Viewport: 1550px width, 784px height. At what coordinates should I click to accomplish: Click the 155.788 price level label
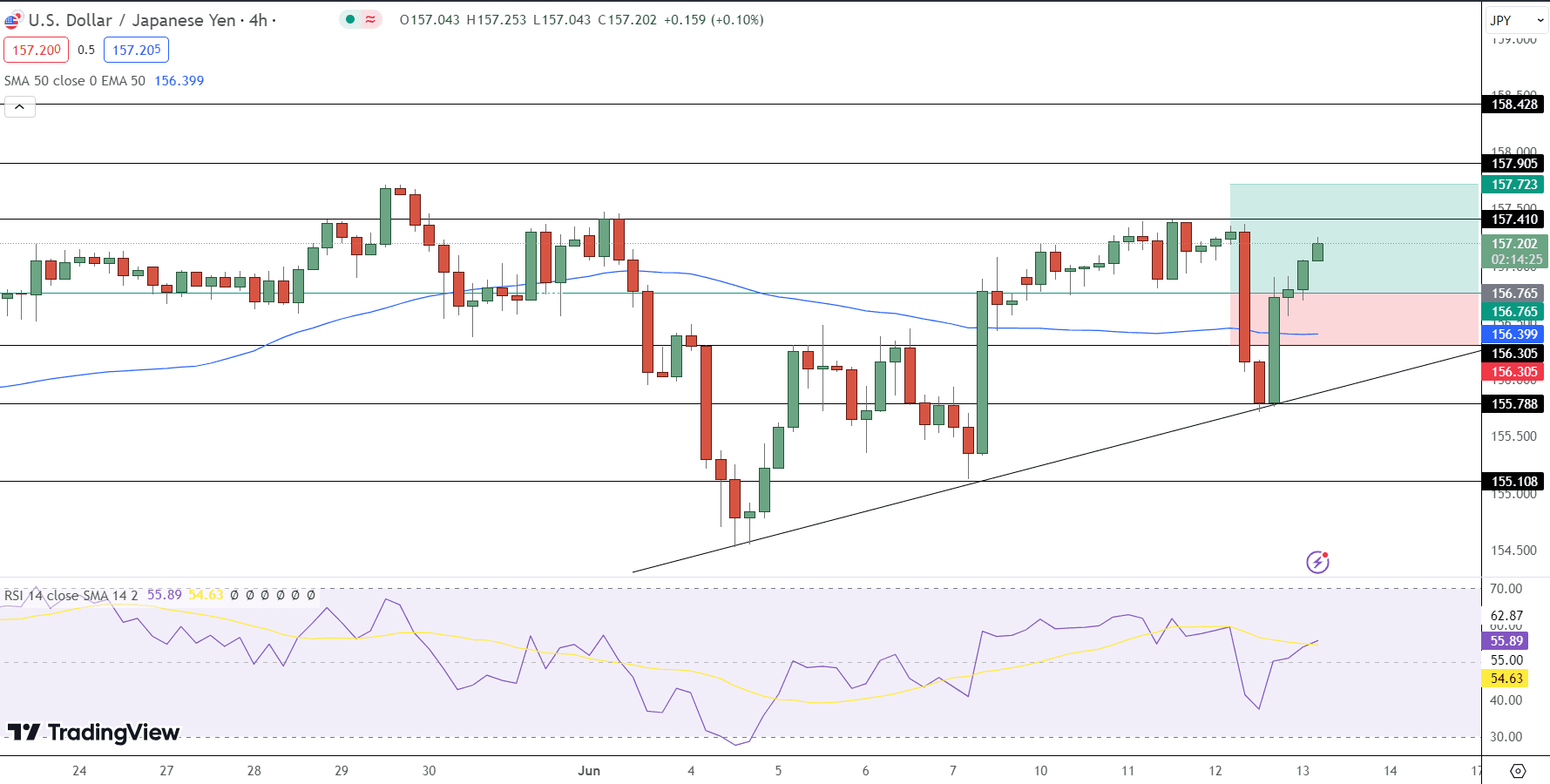tap(1514, 404)
